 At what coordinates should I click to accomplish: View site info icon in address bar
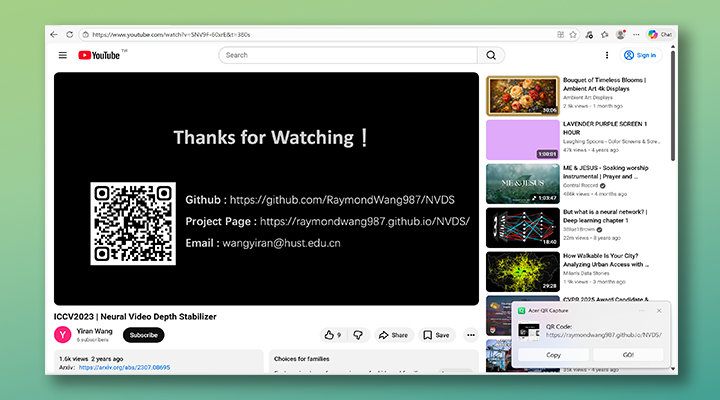(85, 34)
